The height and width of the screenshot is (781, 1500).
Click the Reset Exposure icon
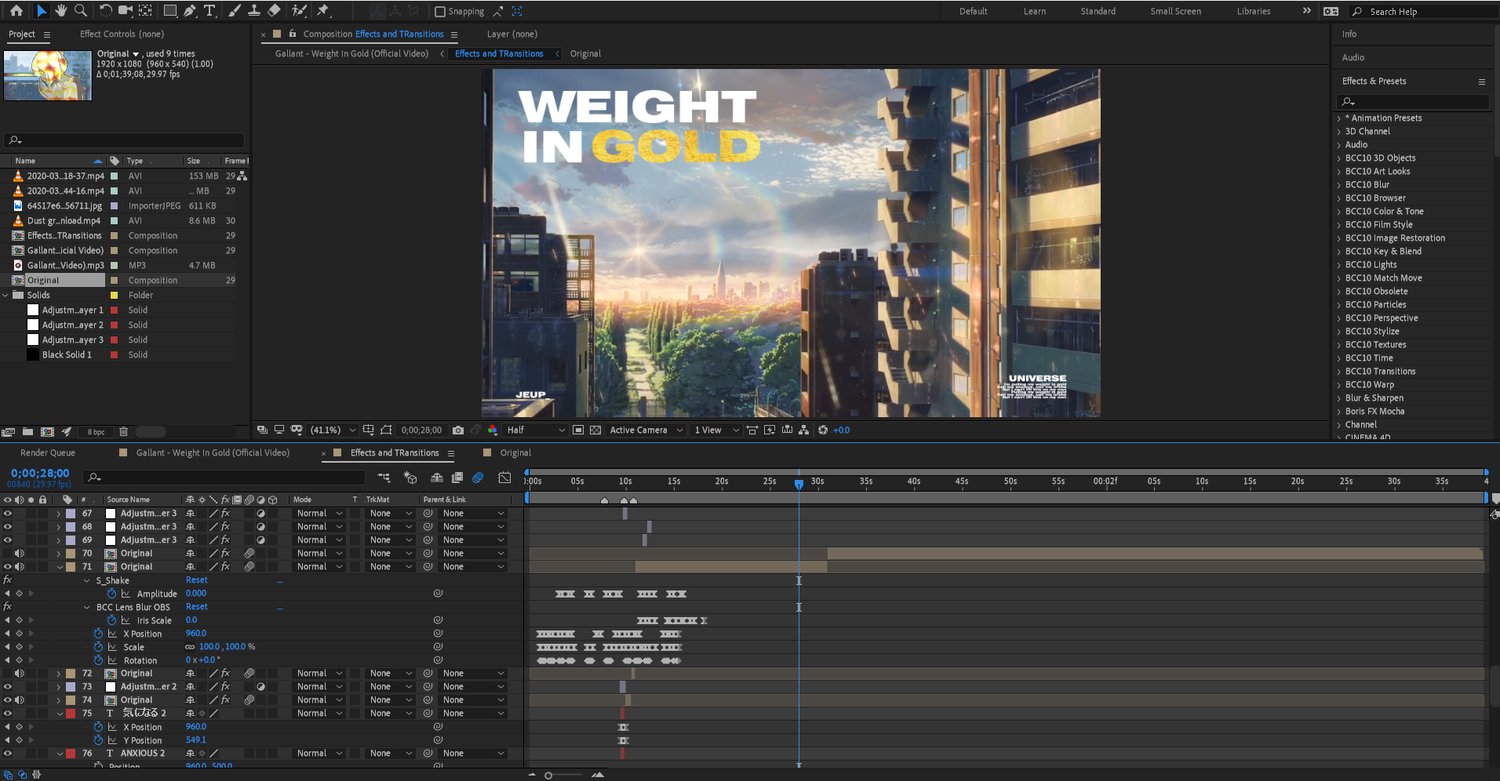823,430
